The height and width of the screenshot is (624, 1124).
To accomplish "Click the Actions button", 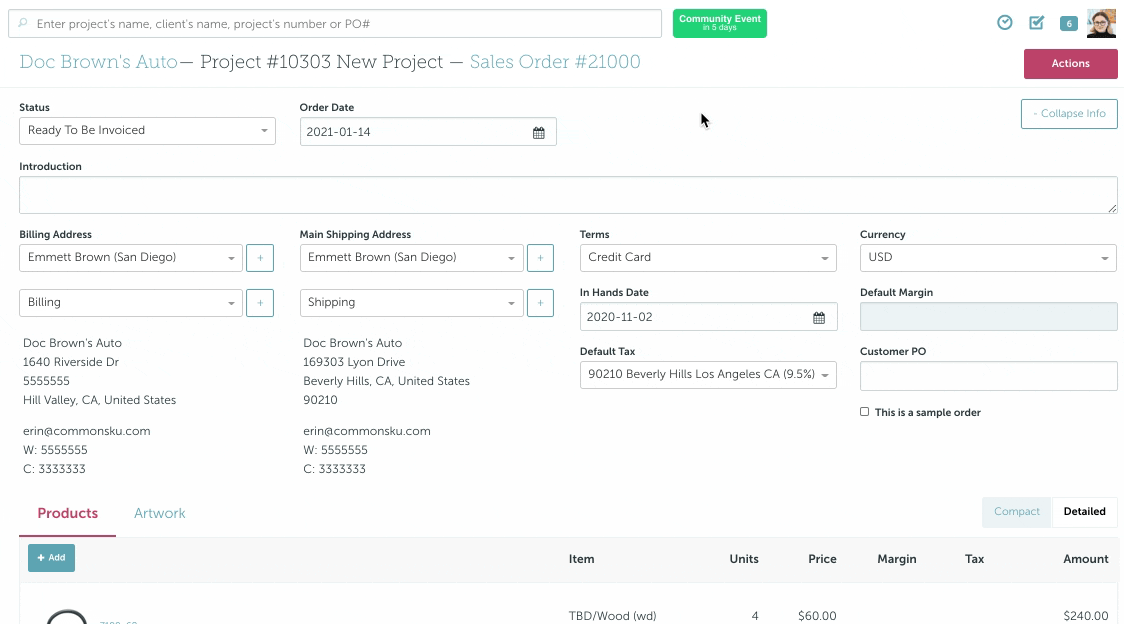I will tap(1070, 64).
